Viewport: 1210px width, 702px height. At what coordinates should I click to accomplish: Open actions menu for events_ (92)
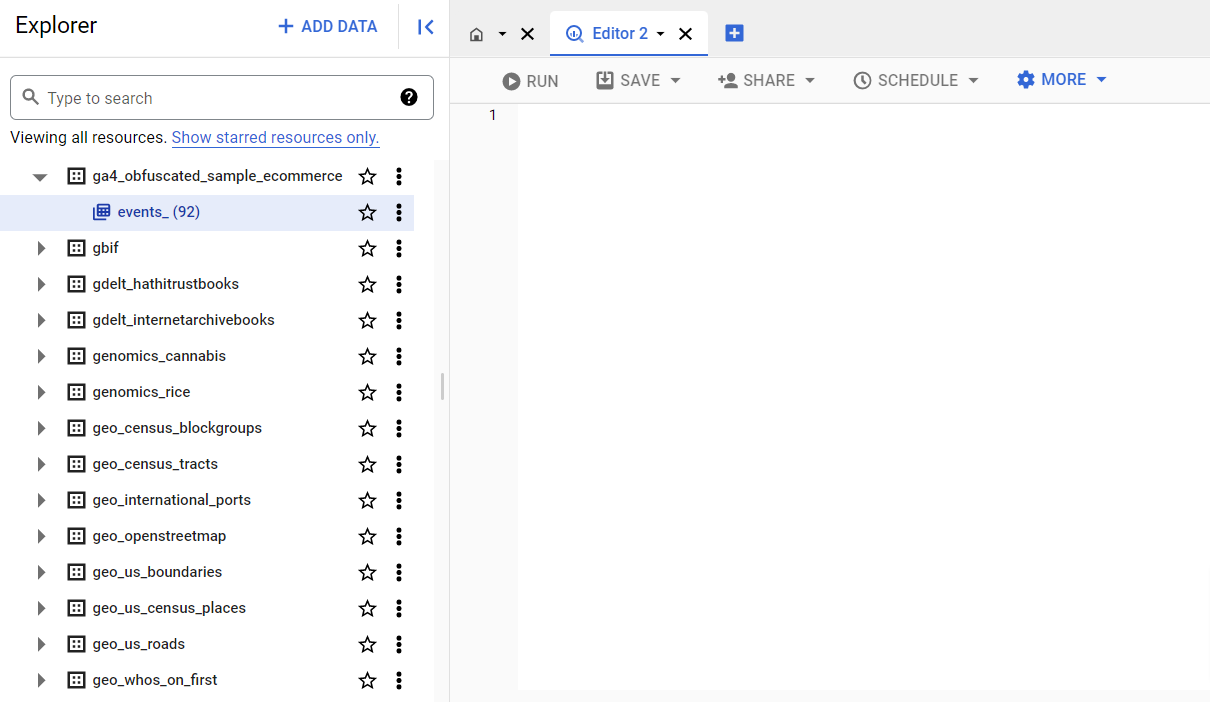pos(398,212)
